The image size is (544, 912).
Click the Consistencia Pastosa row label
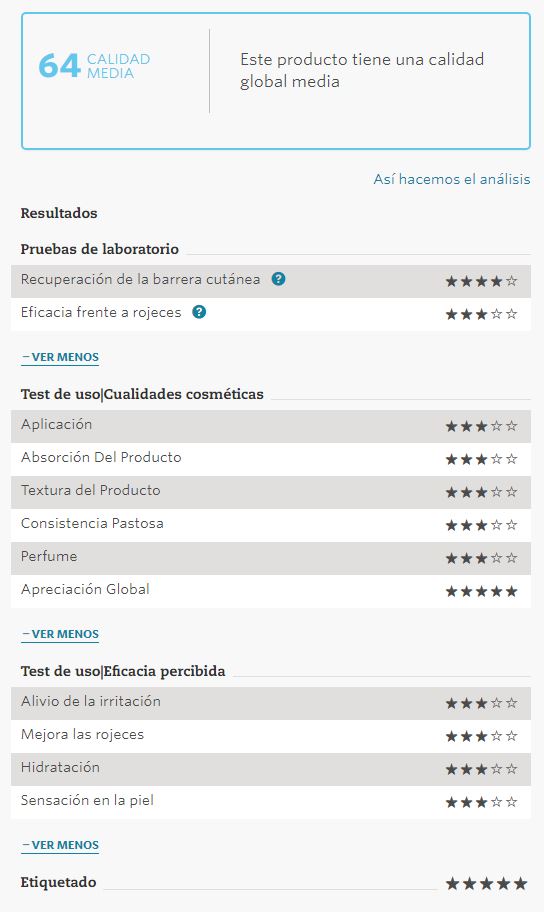pos(92,523)
